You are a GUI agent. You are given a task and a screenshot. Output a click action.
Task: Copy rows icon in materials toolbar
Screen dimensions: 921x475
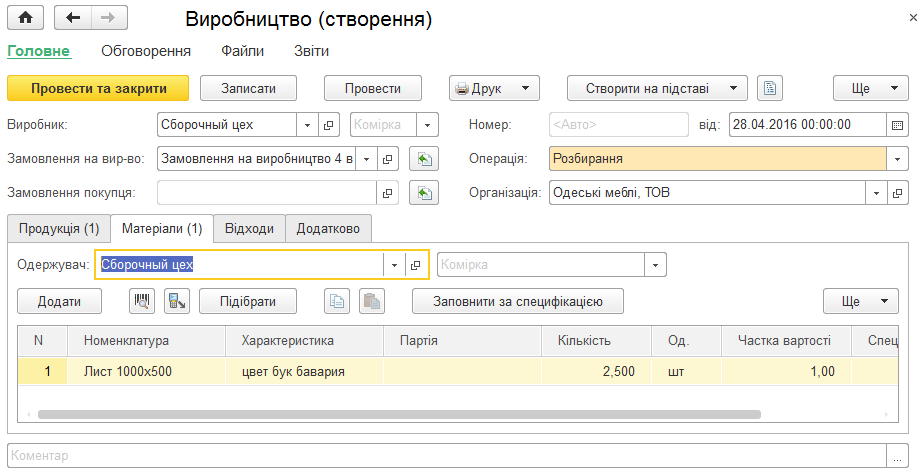[x=337, y=301]
